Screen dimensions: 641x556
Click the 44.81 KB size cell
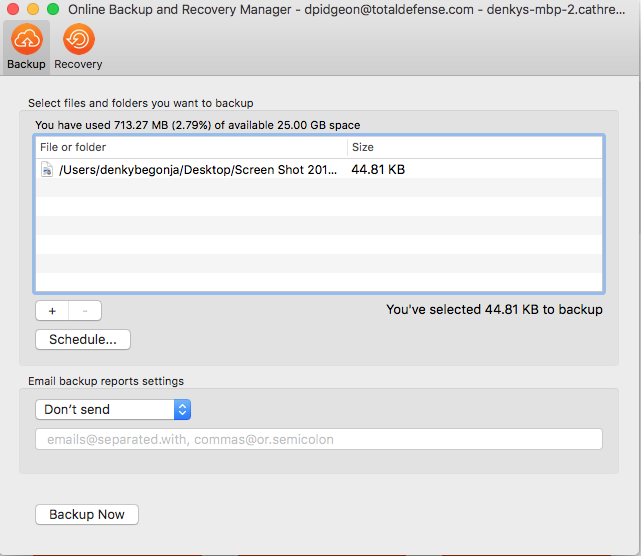pyautogui.click(x=378, y=169)
